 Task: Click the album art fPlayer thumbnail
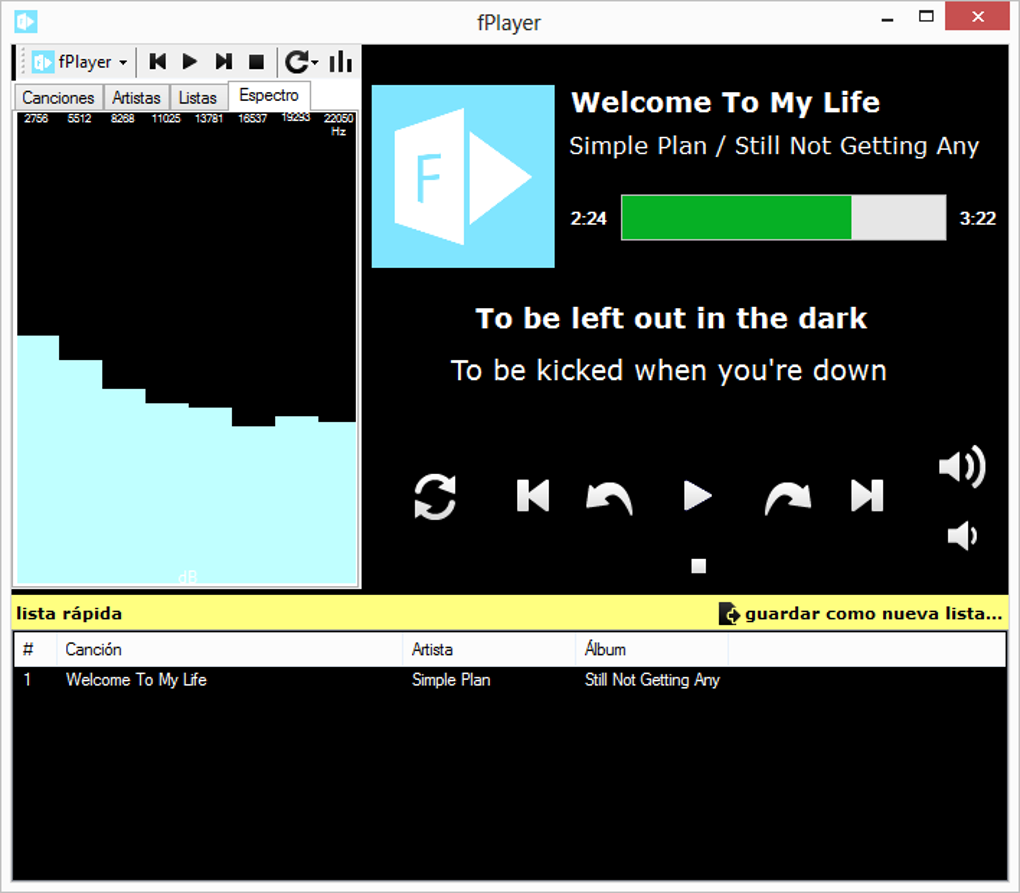click(463, 176)
